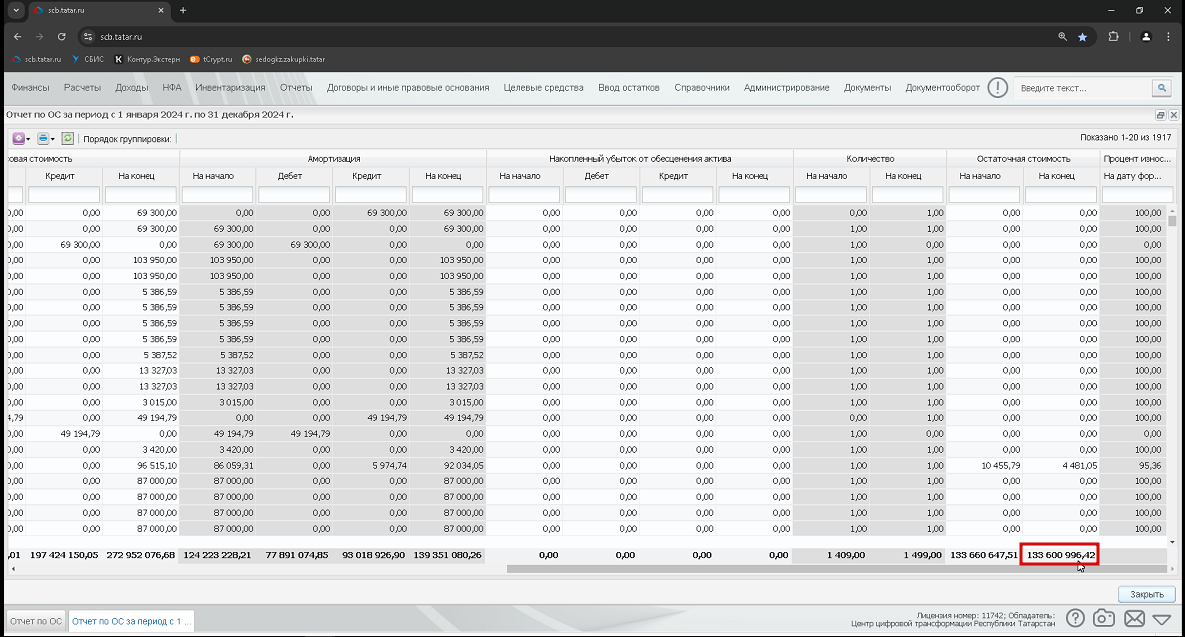Click the exclamation notification icon
Image resolution: width=1185 pixels, height=637 pixels.
998,88
